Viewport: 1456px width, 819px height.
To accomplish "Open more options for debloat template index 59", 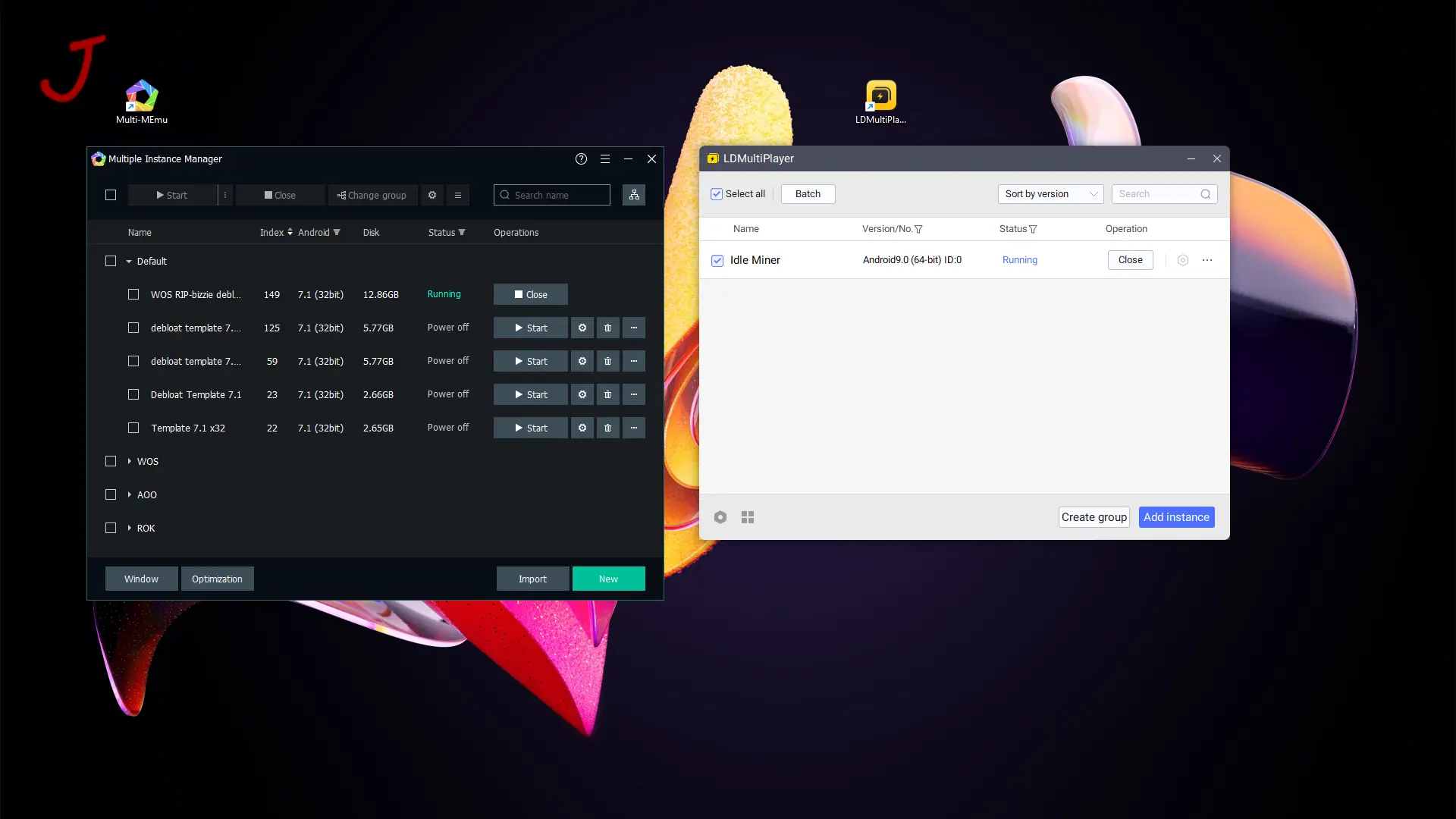I will (x=634, y=361).
